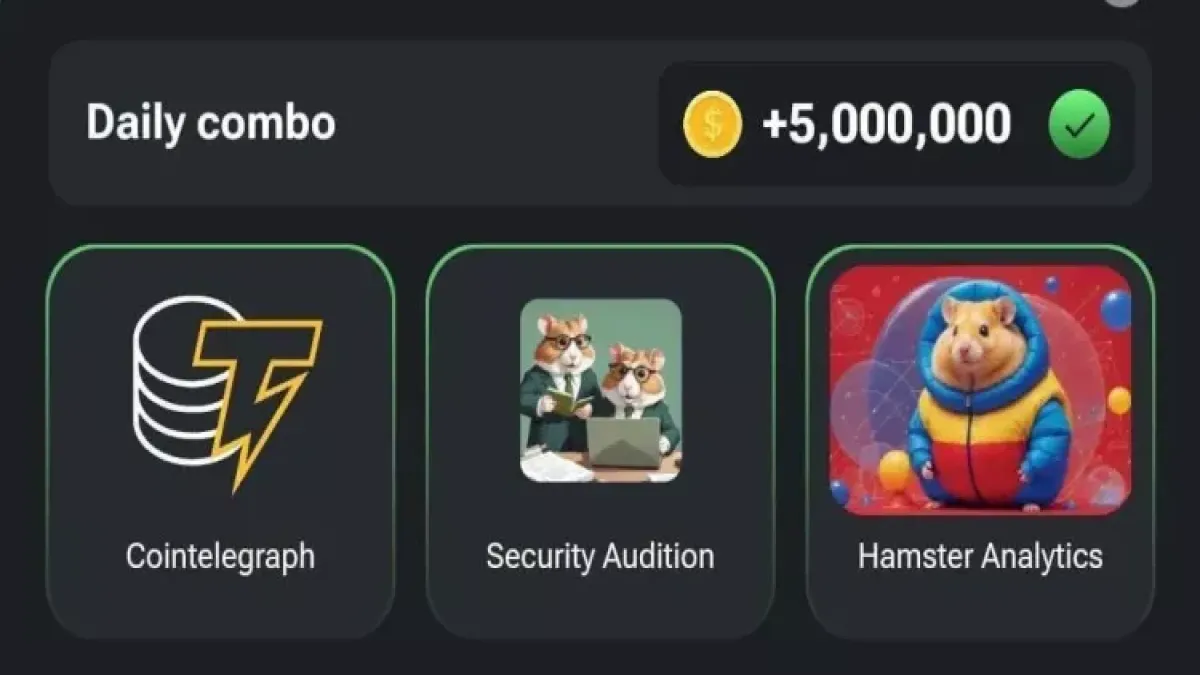Select the Hamster Analytics card label
The image size is (1200, 675).
pos(980,556)
